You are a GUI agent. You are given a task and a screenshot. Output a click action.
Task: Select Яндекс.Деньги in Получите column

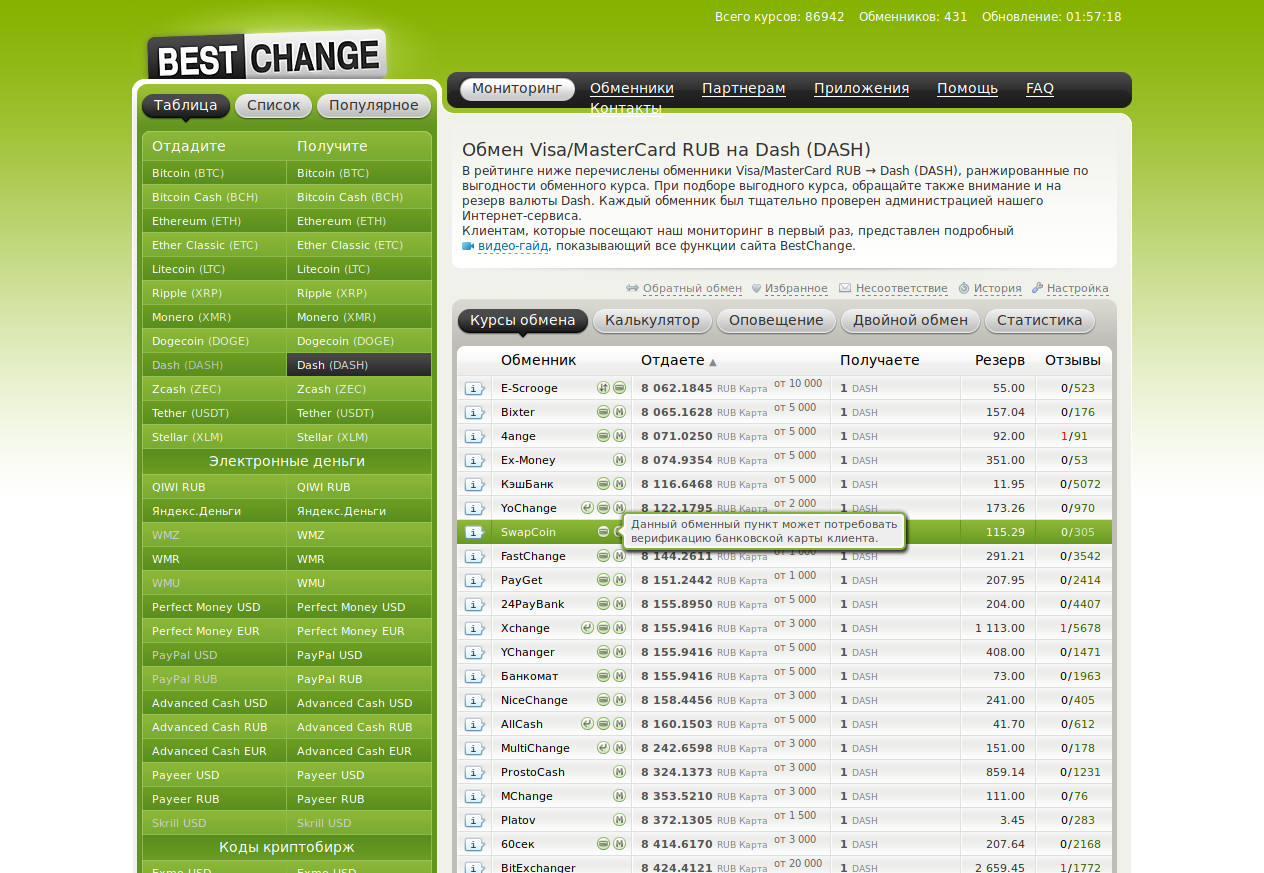359,511
